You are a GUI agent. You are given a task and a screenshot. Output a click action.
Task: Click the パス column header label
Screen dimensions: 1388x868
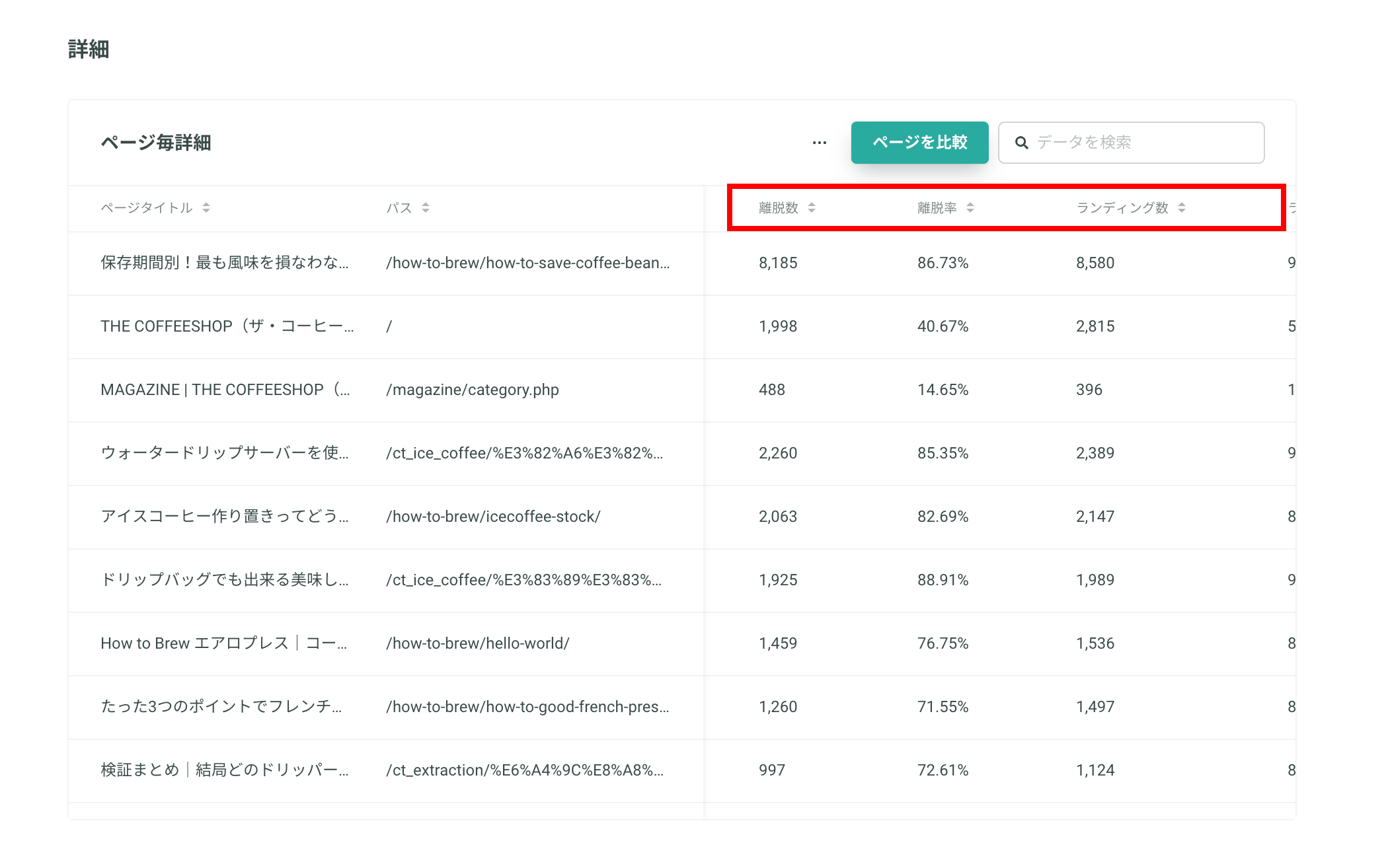pos(399,208)
